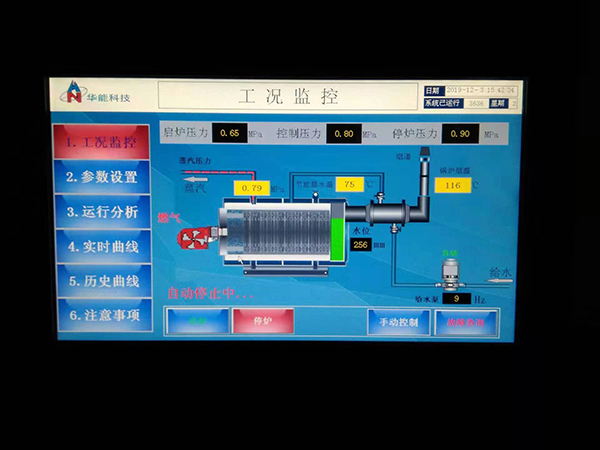Click the feed pump frequency value 9
This screenshot has width=600, height=450.
click(x=457, y=298)
